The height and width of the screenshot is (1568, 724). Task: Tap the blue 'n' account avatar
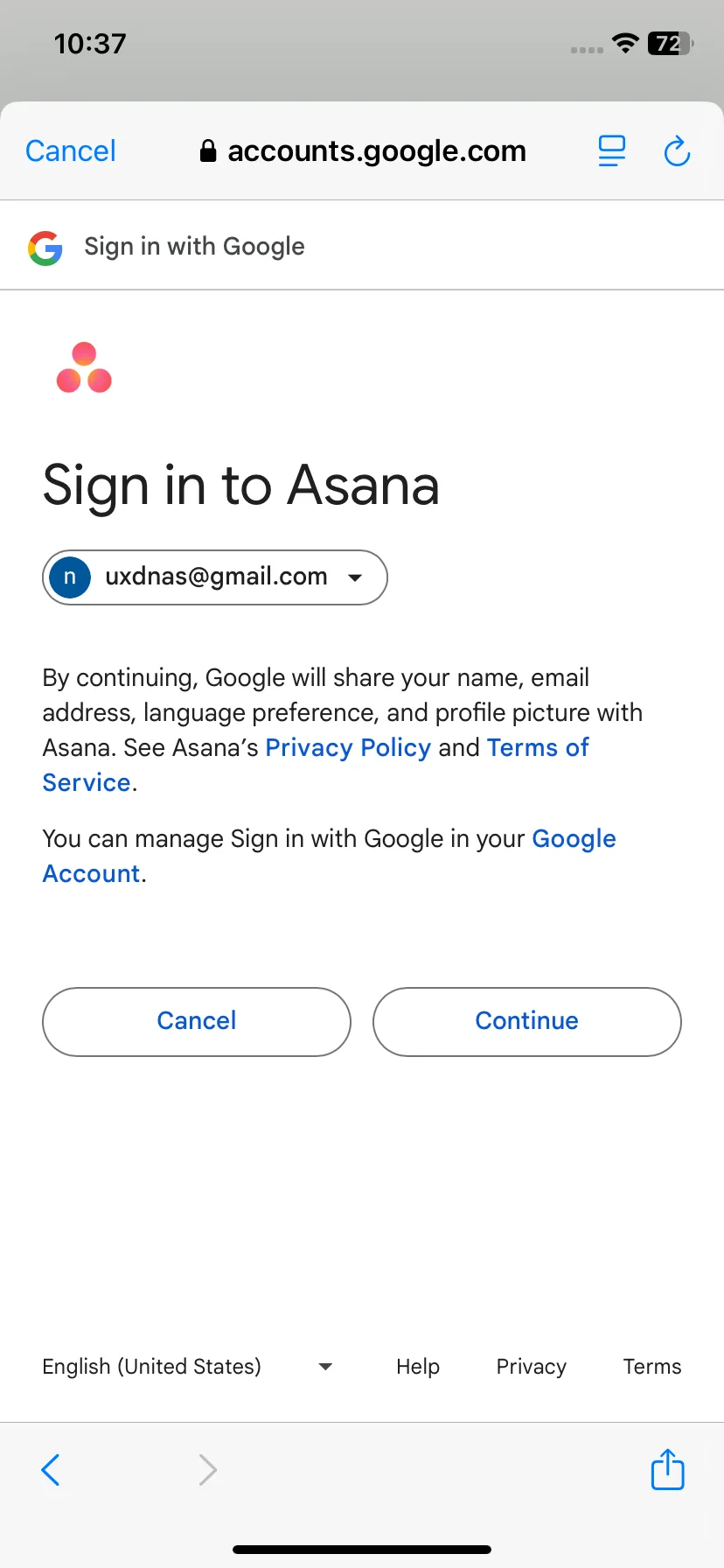click(x=70, y=577)
